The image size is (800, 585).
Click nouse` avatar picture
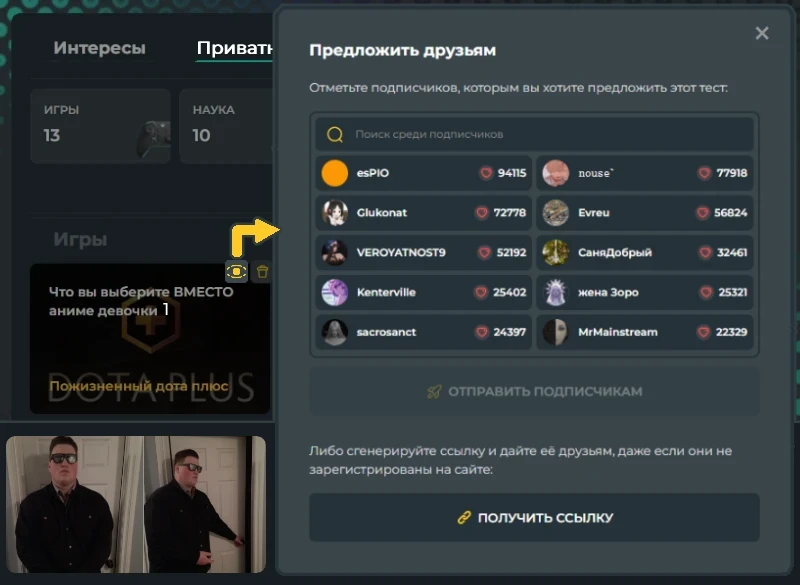(x=556, y=173)
